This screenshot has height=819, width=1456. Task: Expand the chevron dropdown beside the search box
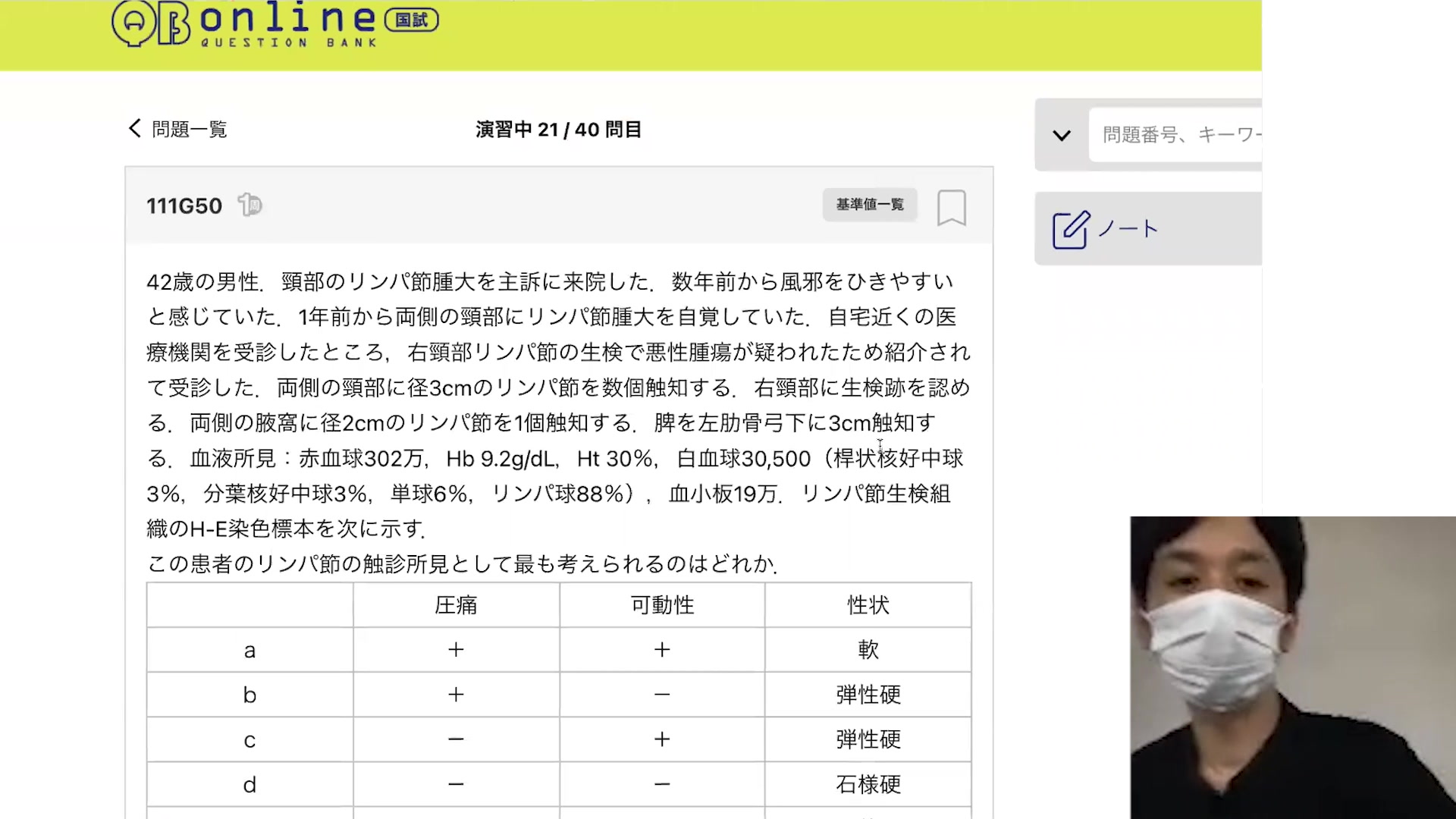click(x=1062, y=136)
